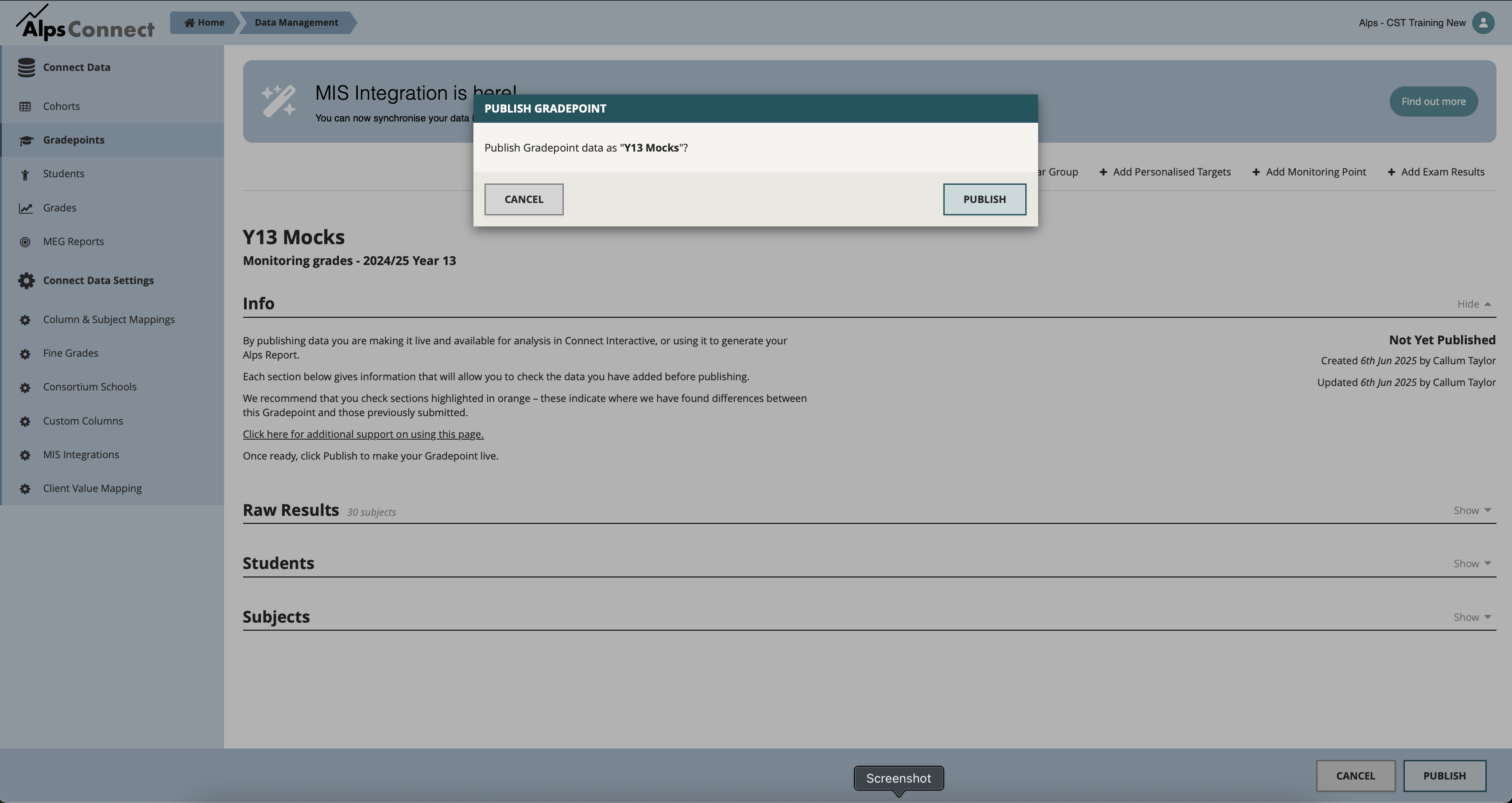Screen dimensions: 1512x803
Task: Click the Consortium Schools gear icon
Action: coord(25,387)
